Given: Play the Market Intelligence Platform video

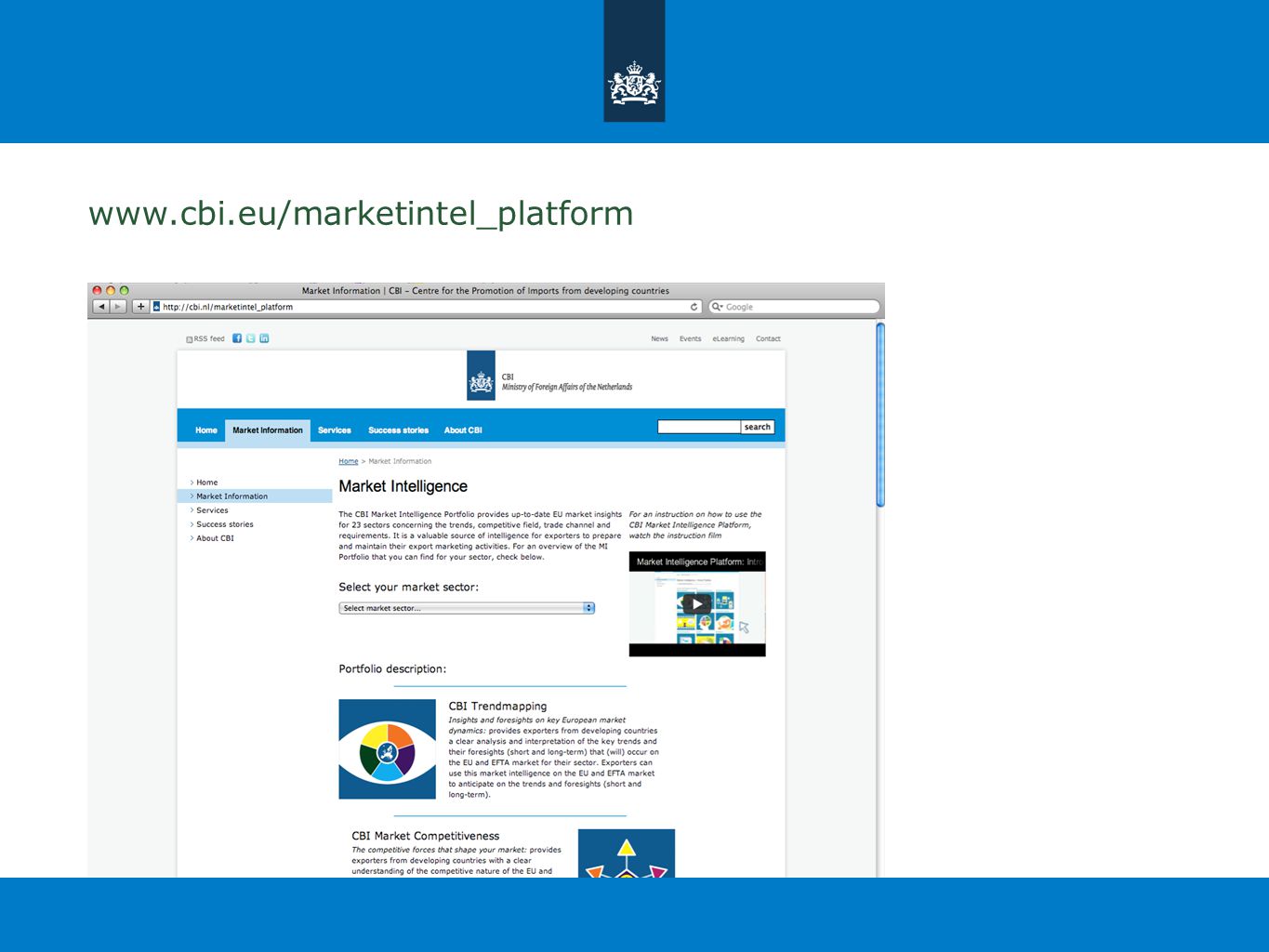Looking at the screenshot, I should pyautogui.click(x=697, y=604).
